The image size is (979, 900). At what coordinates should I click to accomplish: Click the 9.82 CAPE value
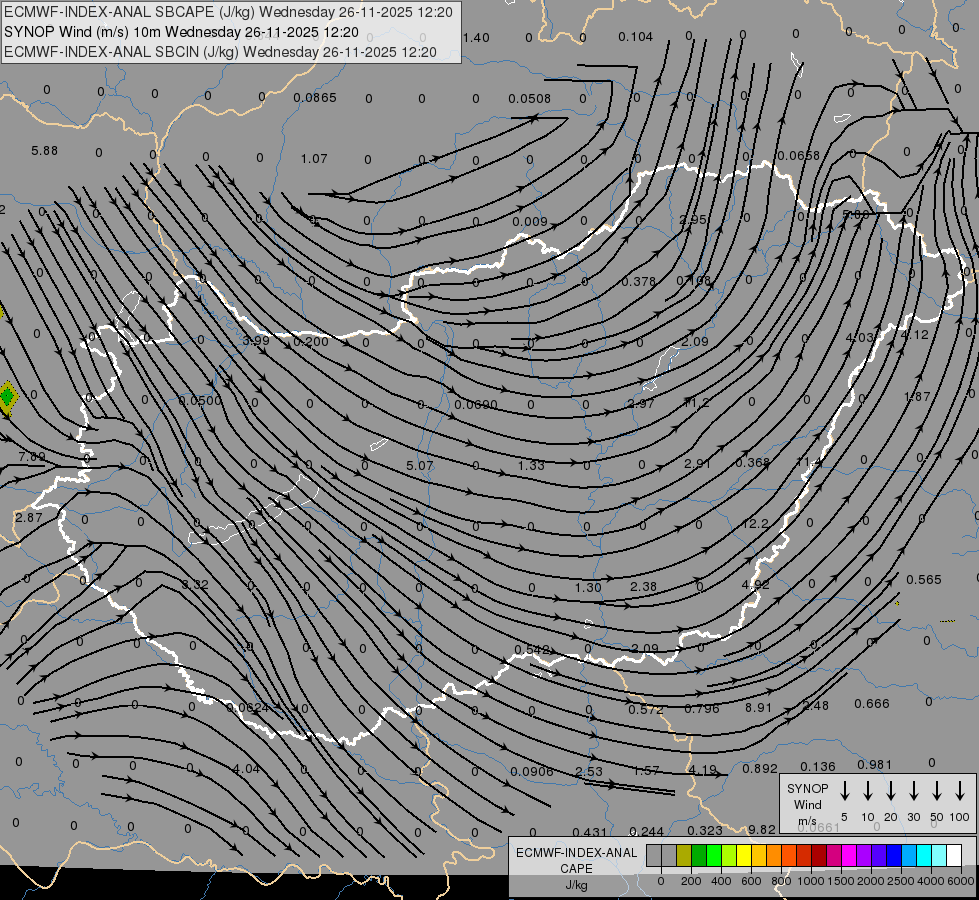[762, 829]
